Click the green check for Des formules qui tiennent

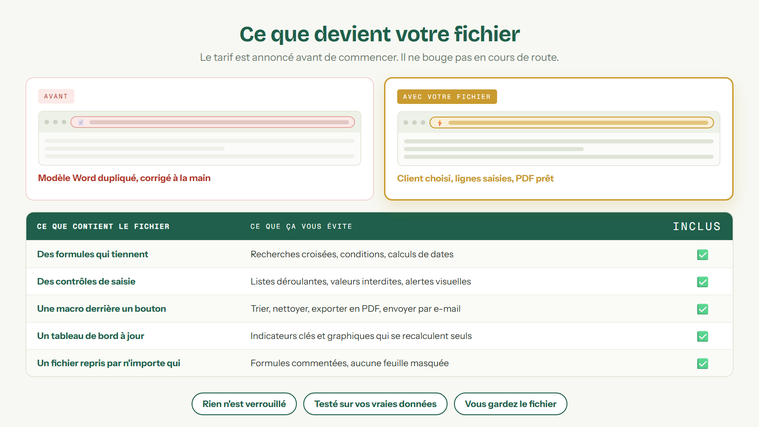[702, 255]
